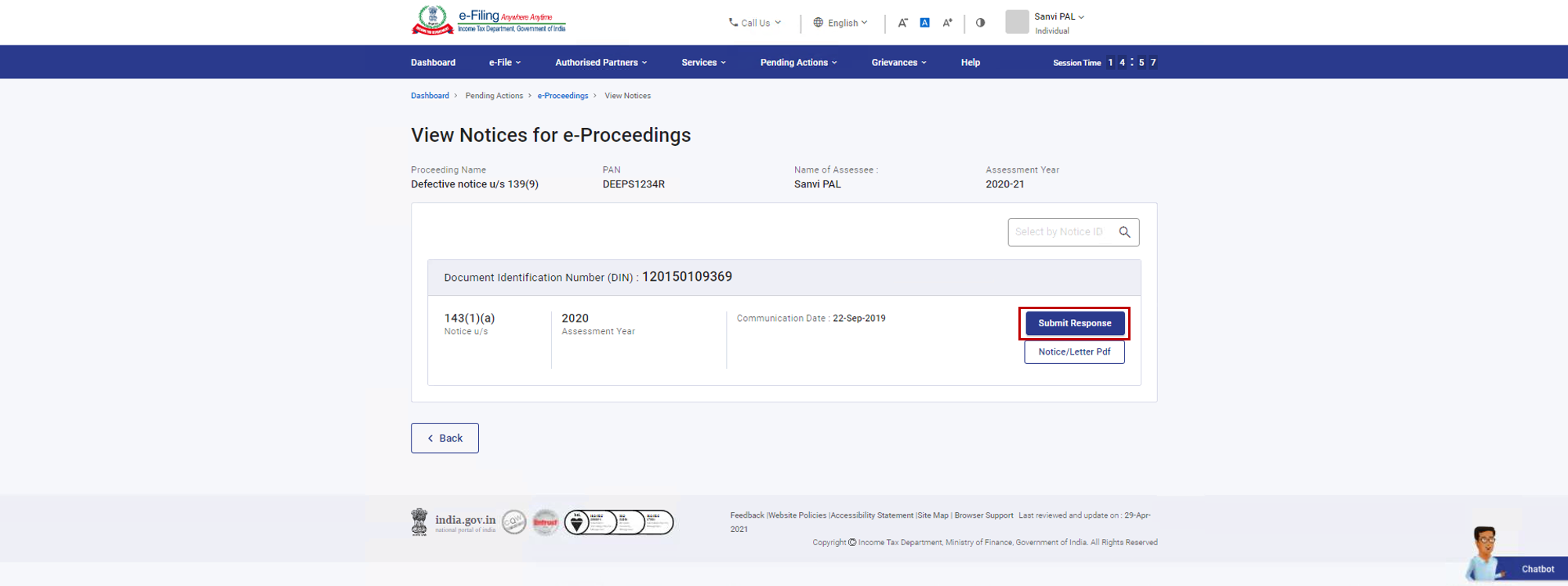Click the Call Us phone icon

[x=733, y=23]
